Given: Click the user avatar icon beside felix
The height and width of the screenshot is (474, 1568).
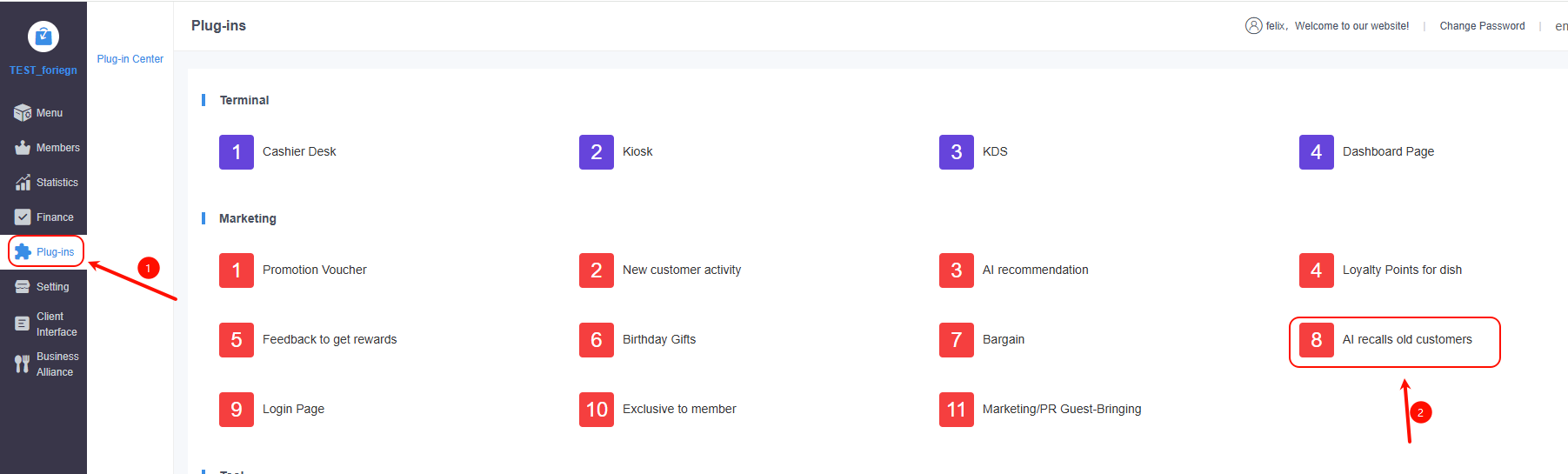Looking at the screenshot, I should 1253,26.
